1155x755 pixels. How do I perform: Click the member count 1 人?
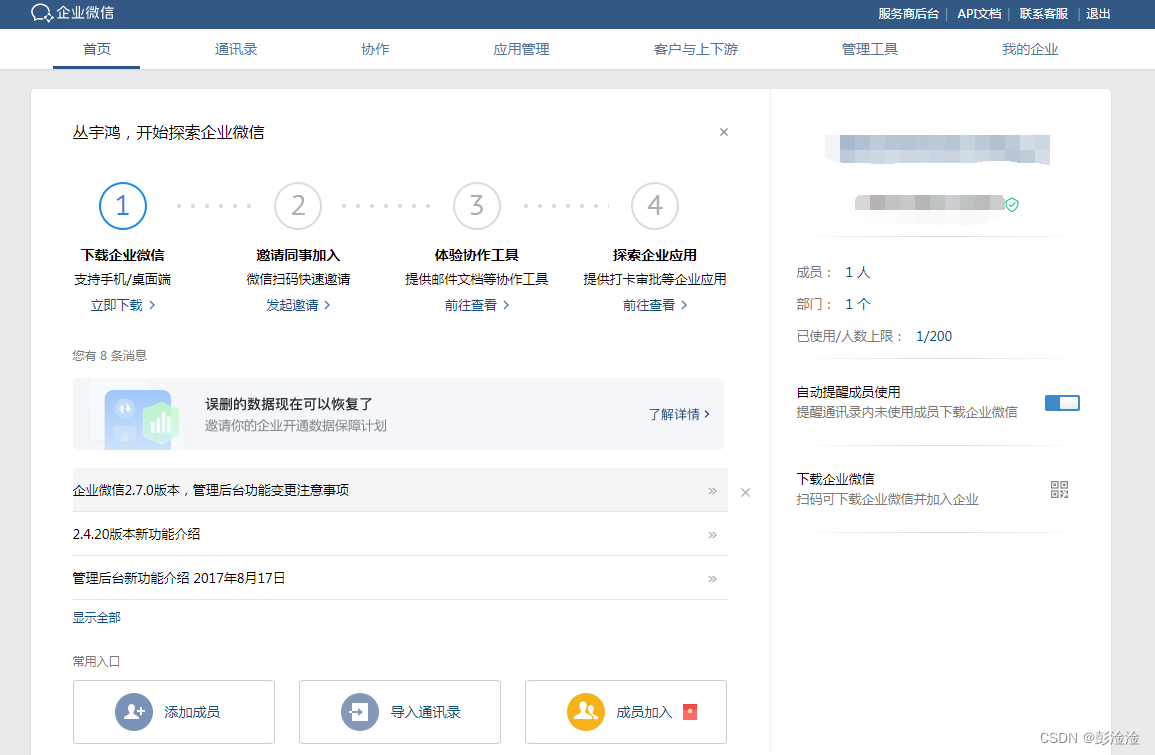coord(857,273)
